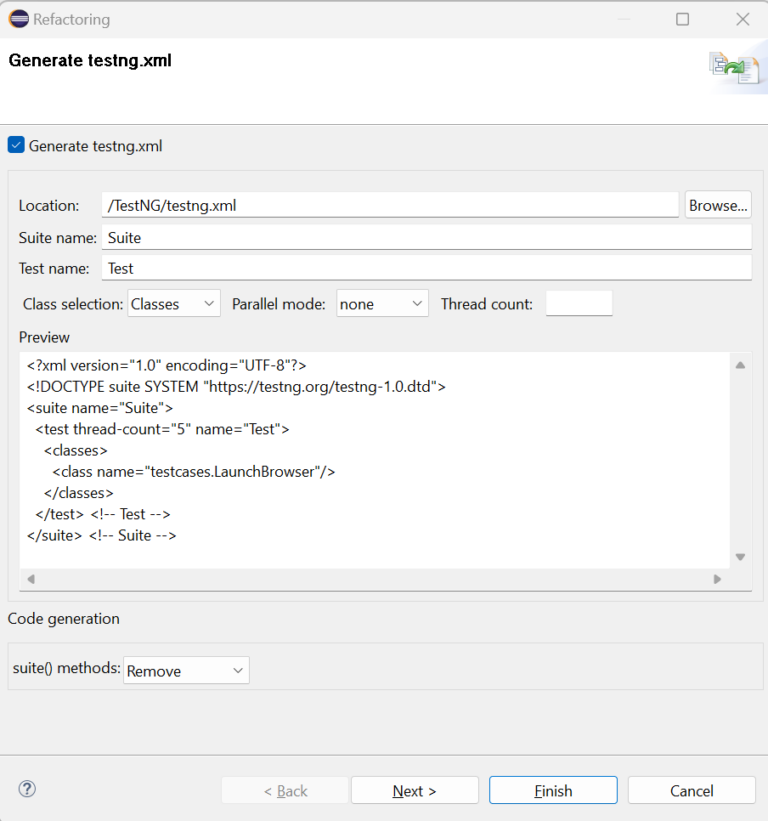Viewport: 768px width, 821px height.
Task: Click the horizontal scrollbar right arrow
Action: [717, 579]
